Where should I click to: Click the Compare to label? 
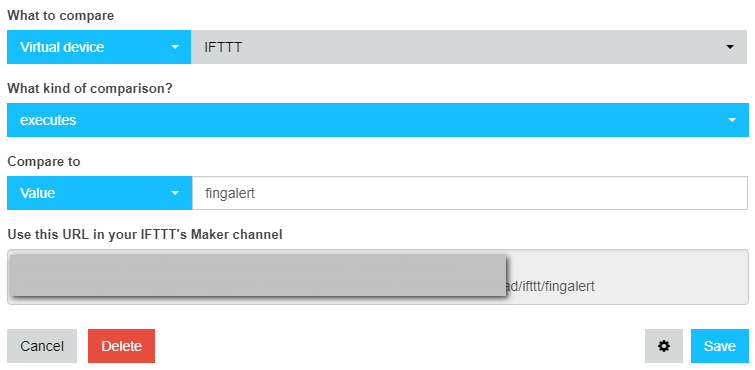click(44, 161)
